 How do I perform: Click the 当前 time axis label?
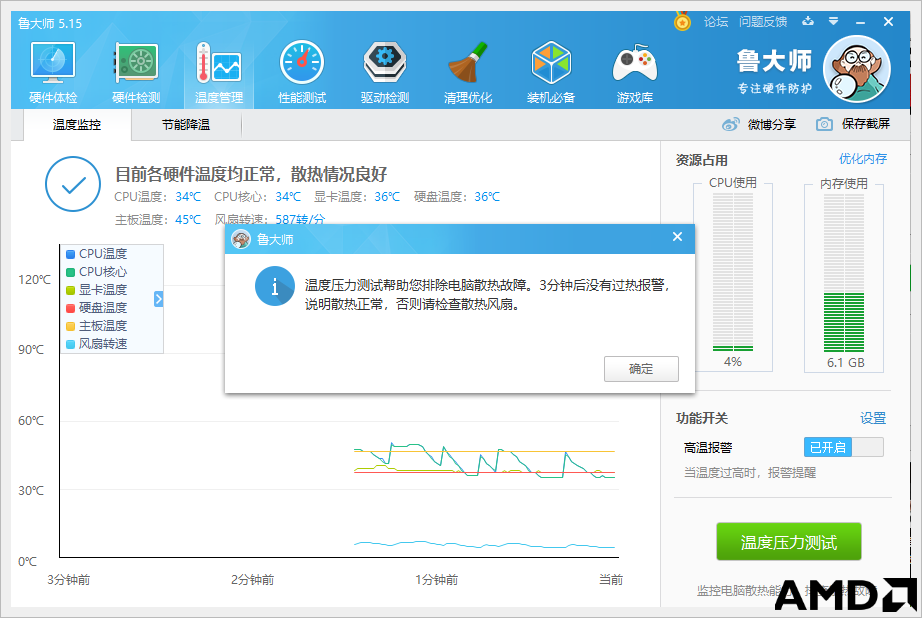(x=611, y=580)
